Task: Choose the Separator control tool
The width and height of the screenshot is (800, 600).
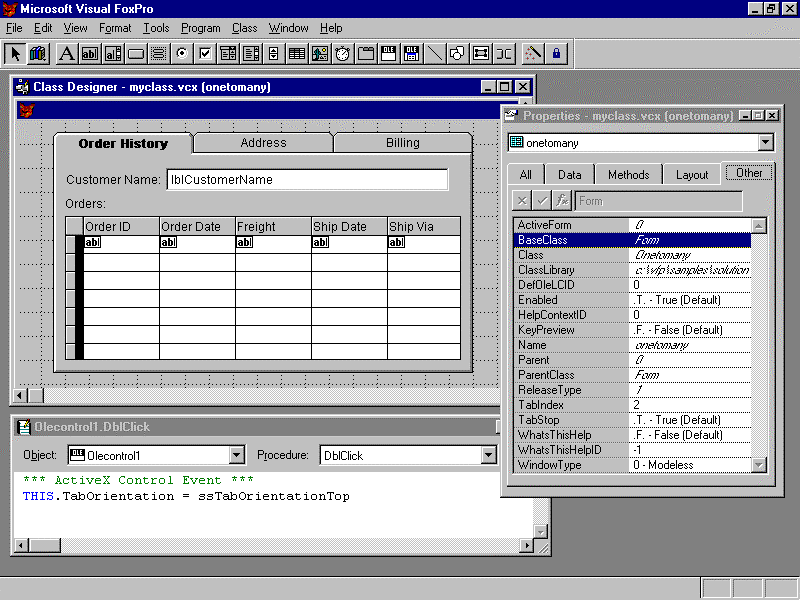Action: [504, 54]
